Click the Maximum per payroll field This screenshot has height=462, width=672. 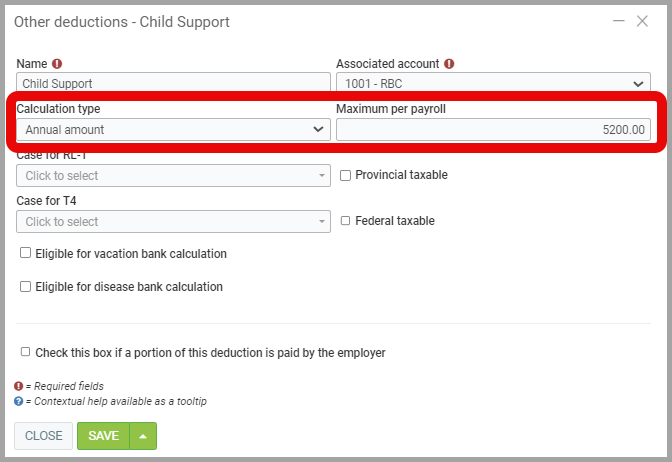(493, 130)
